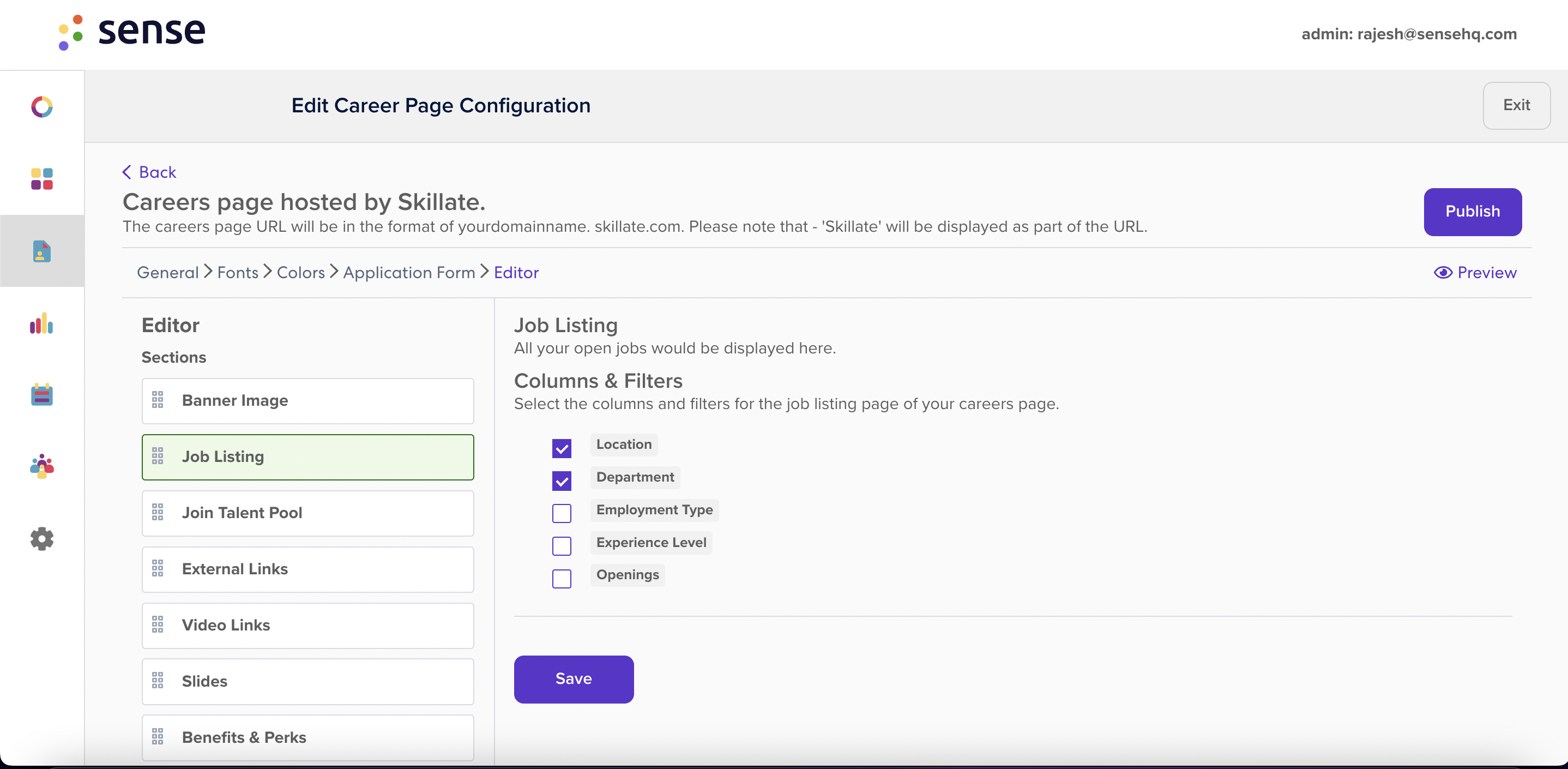Enable the Employment Type checkbox
Viewport: 1568px width, 769px height.
click(562, 513)
